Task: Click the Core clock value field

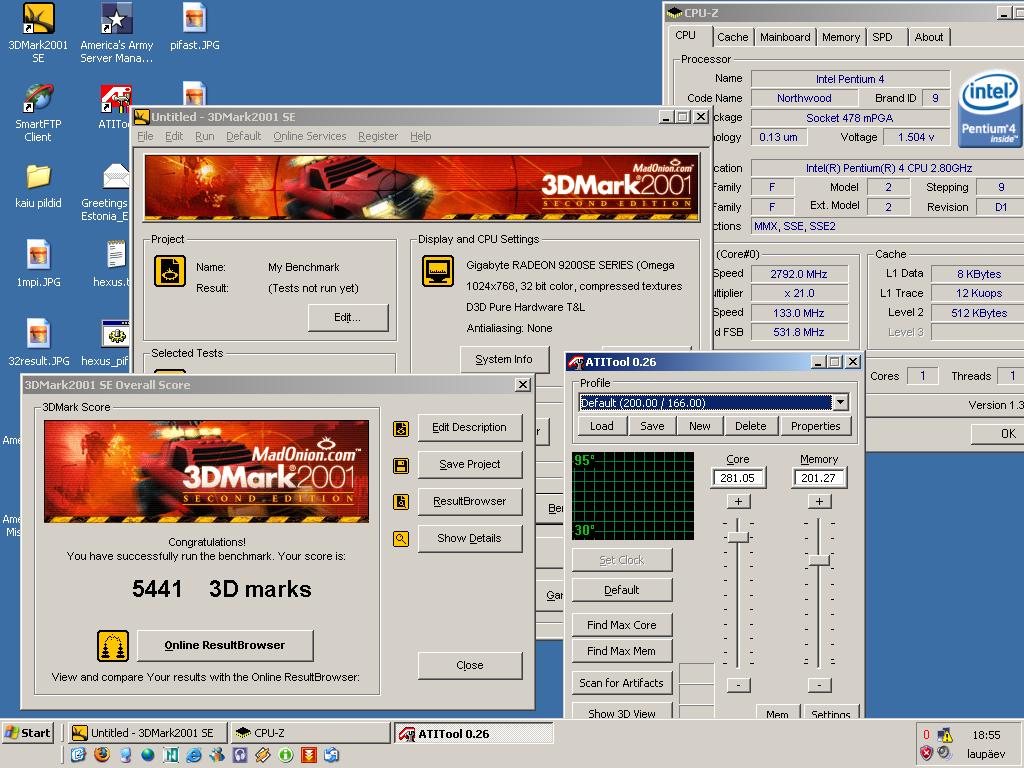Action: 738,478
